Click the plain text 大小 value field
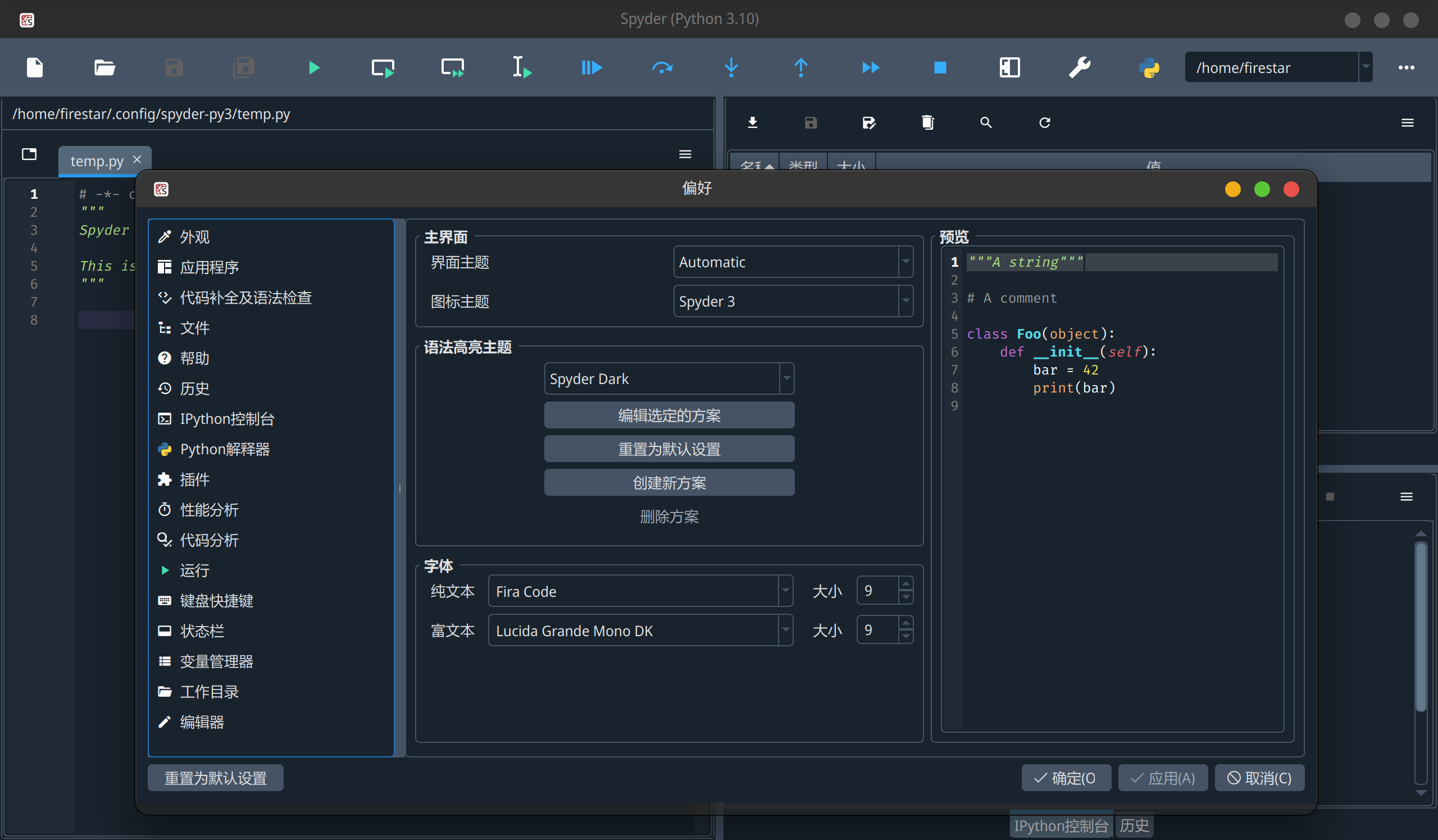Viewport: 1438px width, 840px height. [x=877, y=591]
